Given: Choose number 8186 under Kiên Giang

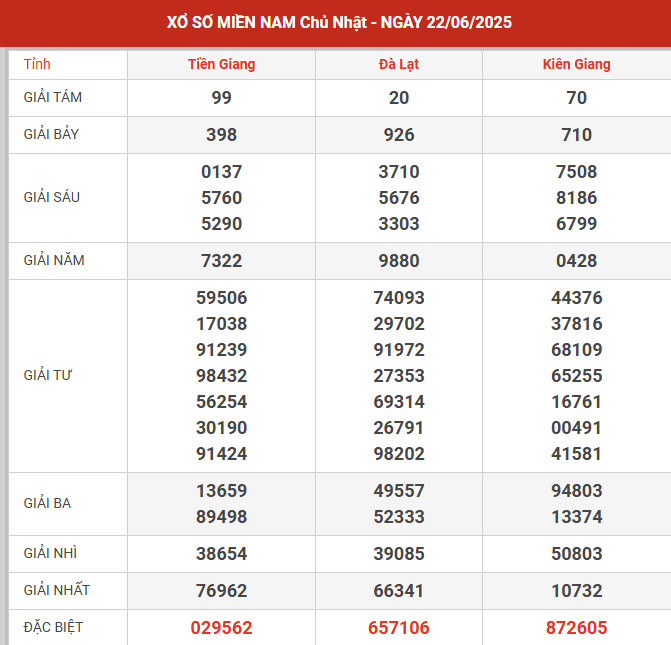Looking at the screenshot, I should (x=576, y=198).
